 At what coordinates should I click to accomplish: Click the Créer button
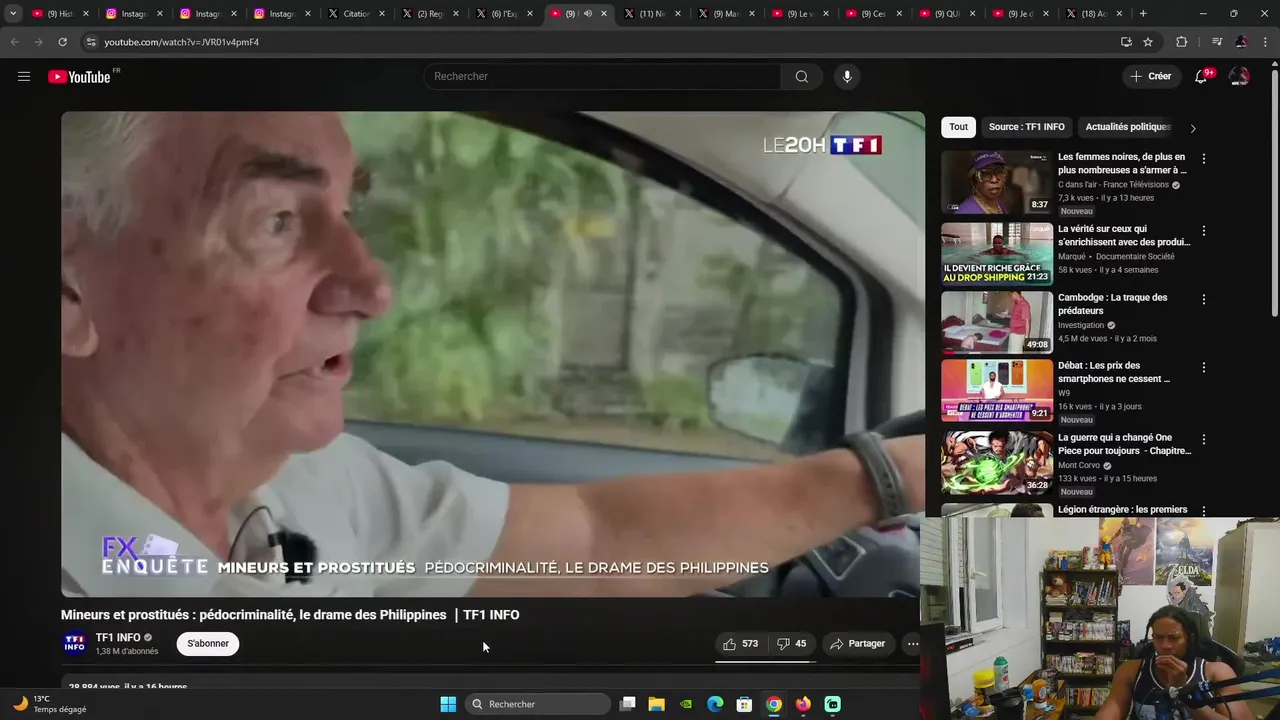tap(1150, 77)
